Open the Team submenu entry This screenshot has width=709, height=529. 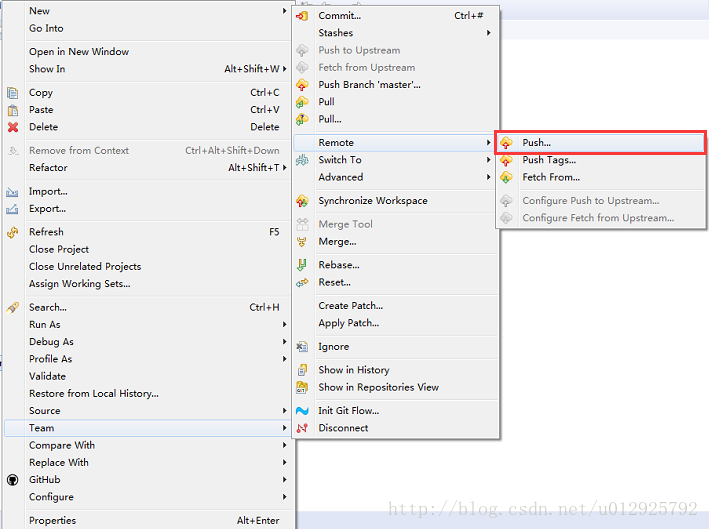[147, 428]
